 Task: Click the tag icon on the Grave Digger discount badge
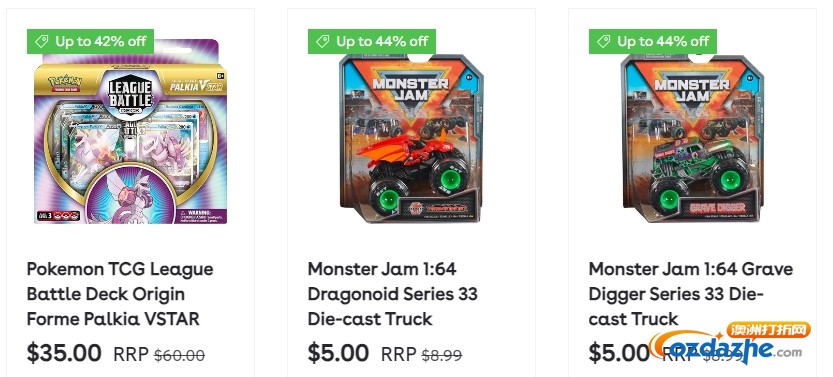[x=603, y=41]
